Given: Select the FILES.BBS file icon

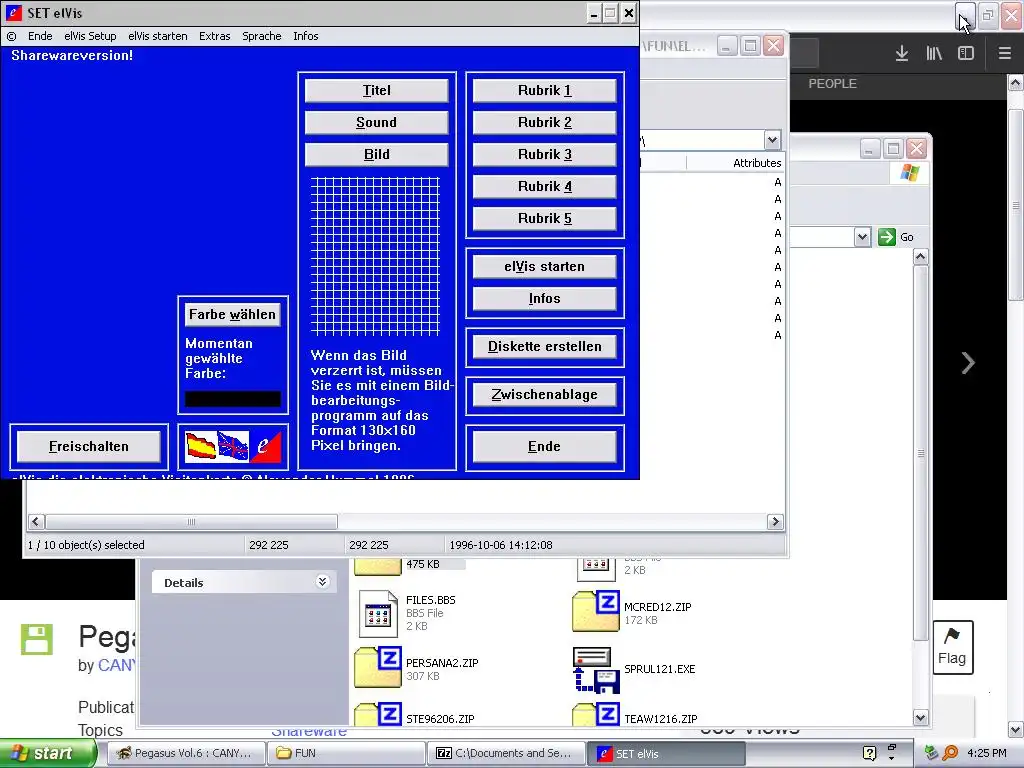Looking at the screenshot, I should click(378, 614).
